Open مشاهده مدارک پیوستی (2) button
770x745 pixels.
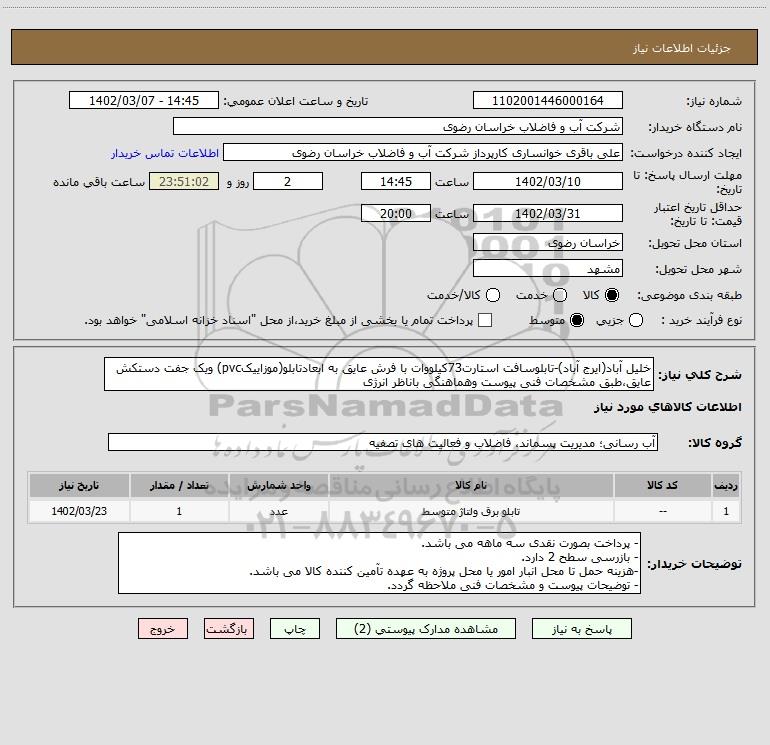coord(426,629)
